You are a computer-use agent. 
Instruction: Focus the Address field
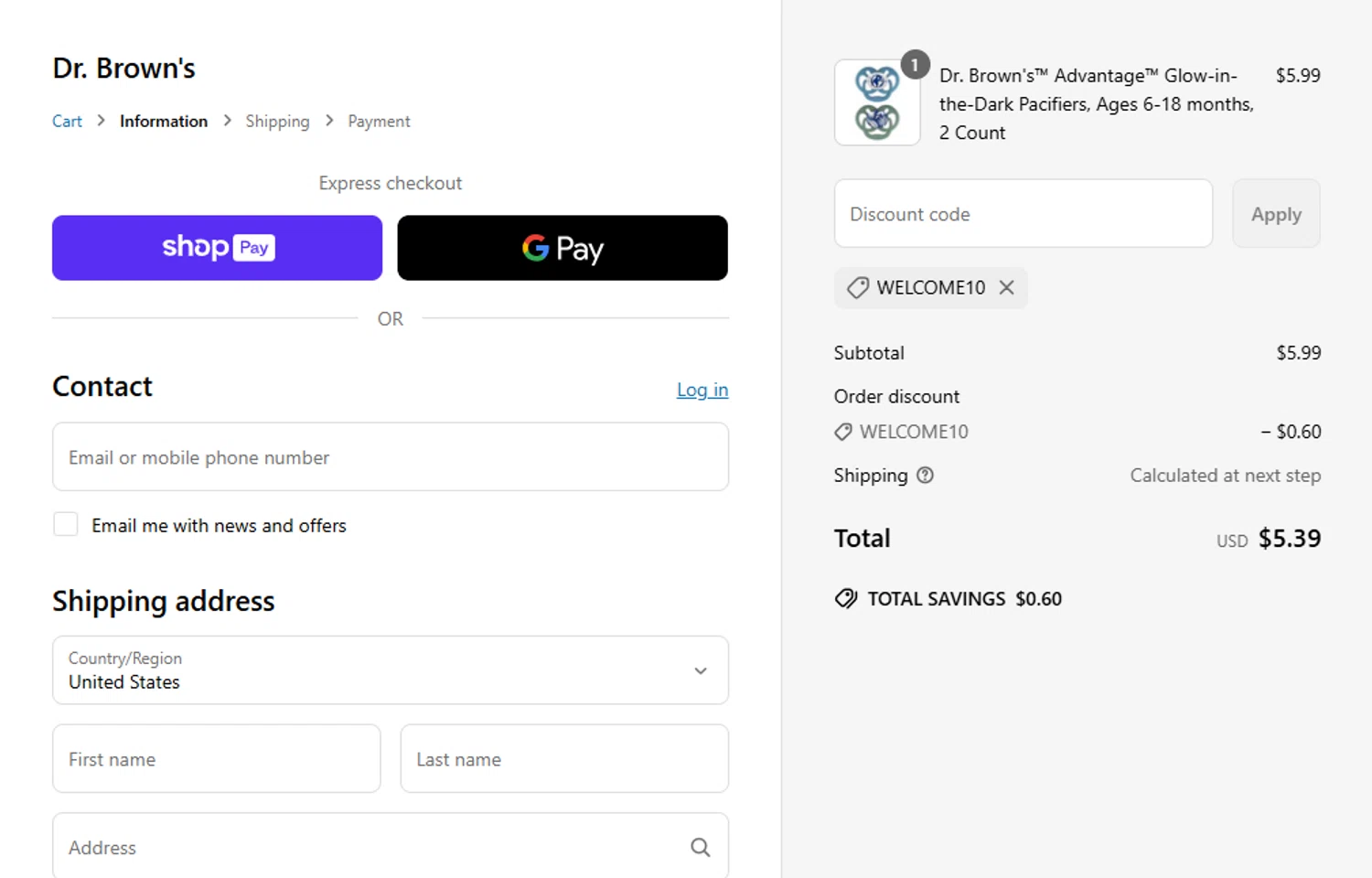[x=391, y=846]
